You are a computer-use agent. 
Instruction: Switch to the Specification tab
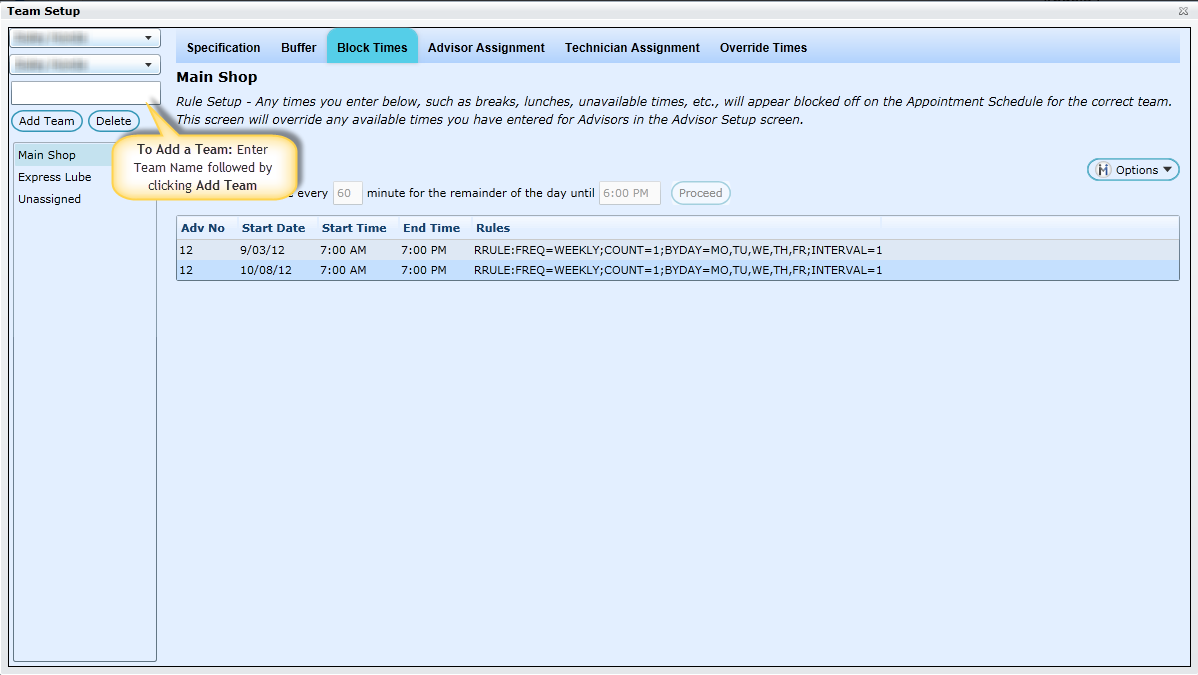(223, 48)
